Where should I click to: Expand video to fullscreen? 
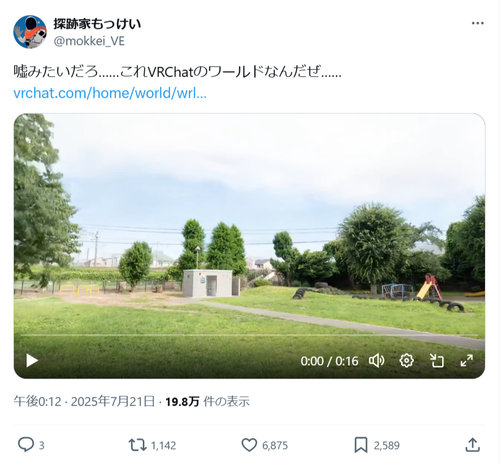[467, 361]
